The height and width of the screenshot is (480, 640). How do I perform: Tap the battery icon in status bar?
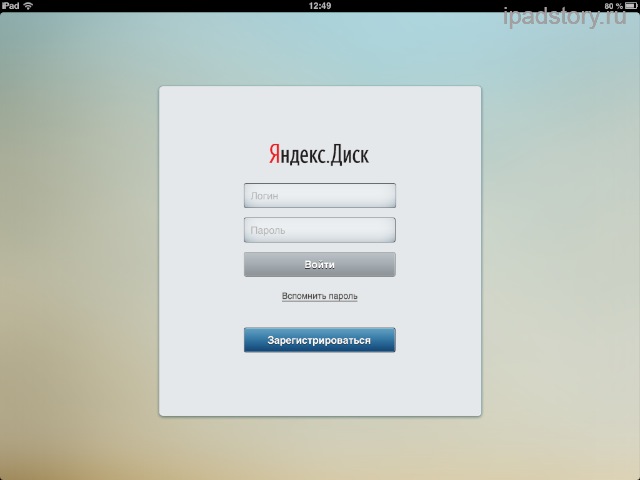631,6
